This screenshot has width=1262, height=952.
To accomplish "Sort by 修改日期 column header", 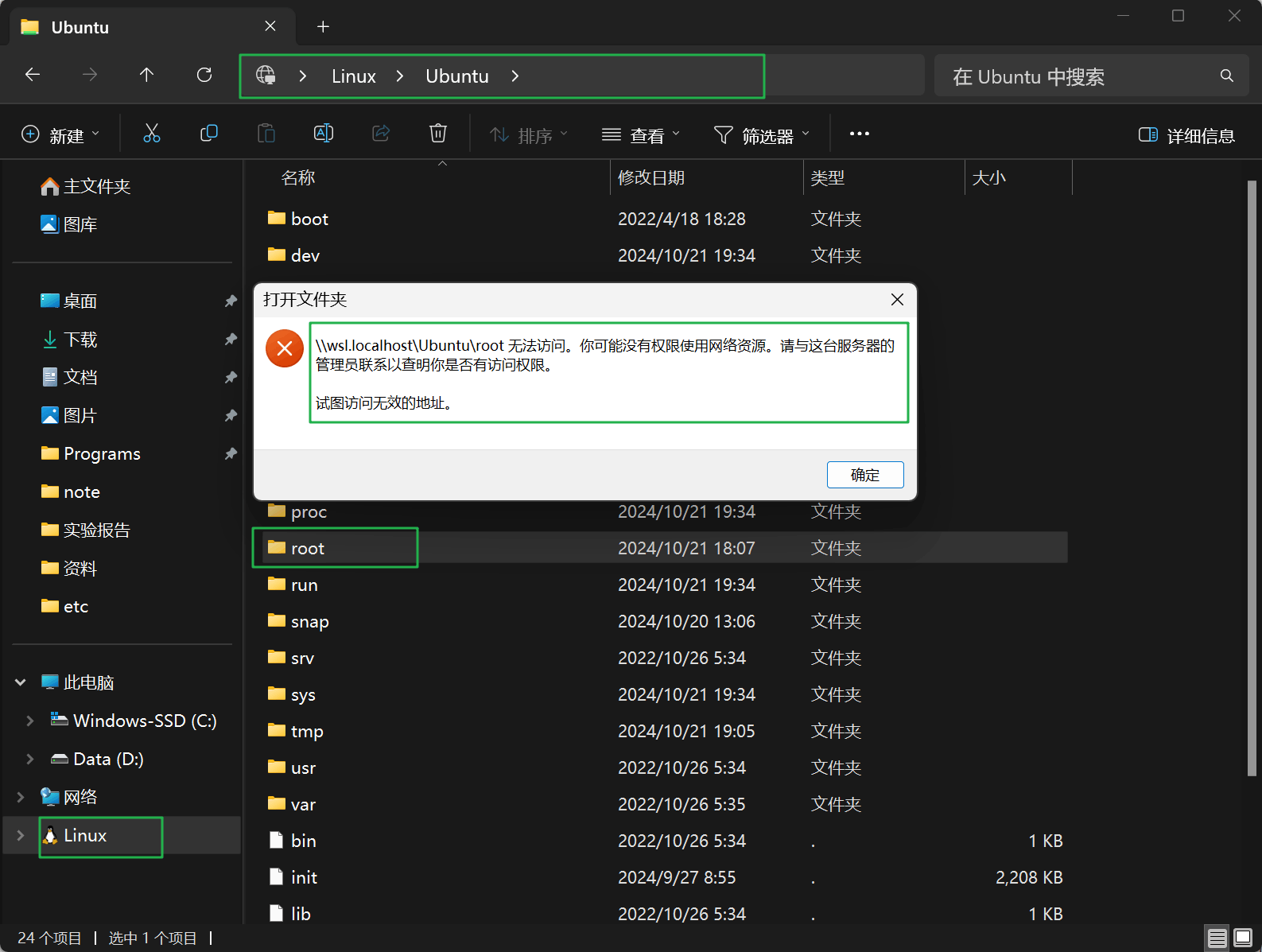I will [x=651, y=177].
